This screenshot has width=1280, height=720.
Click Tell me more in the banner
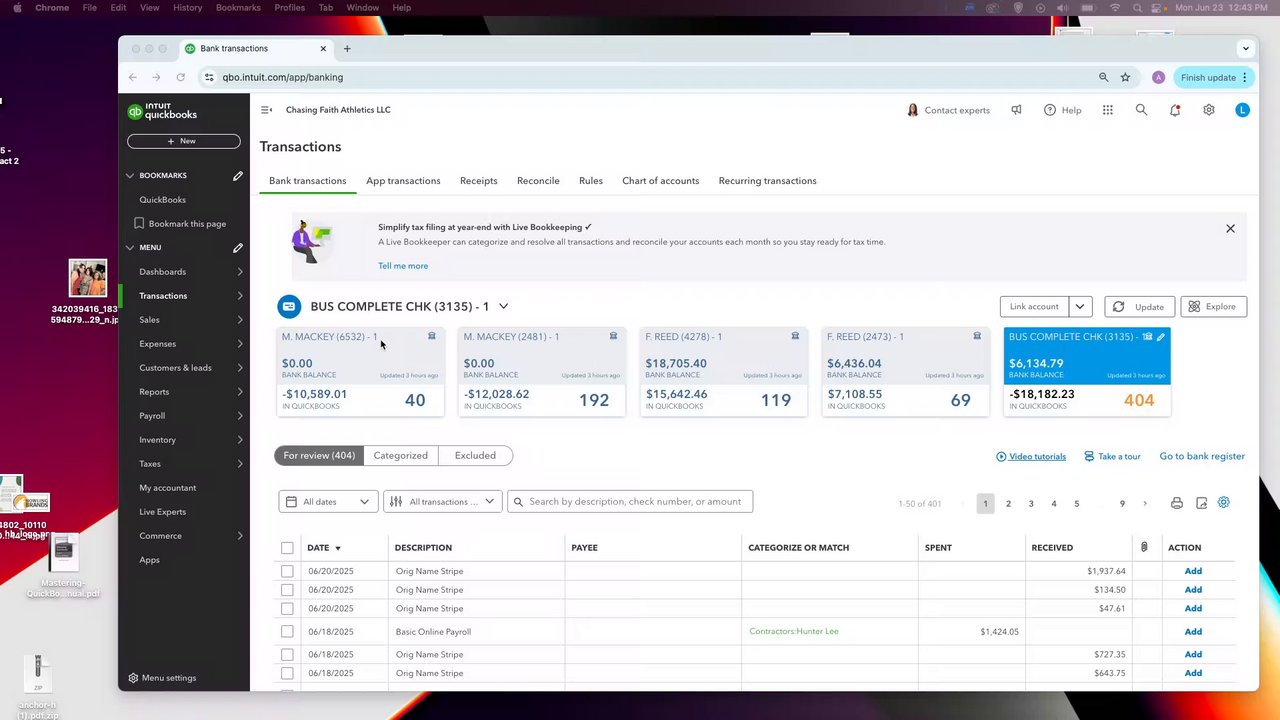403,266
